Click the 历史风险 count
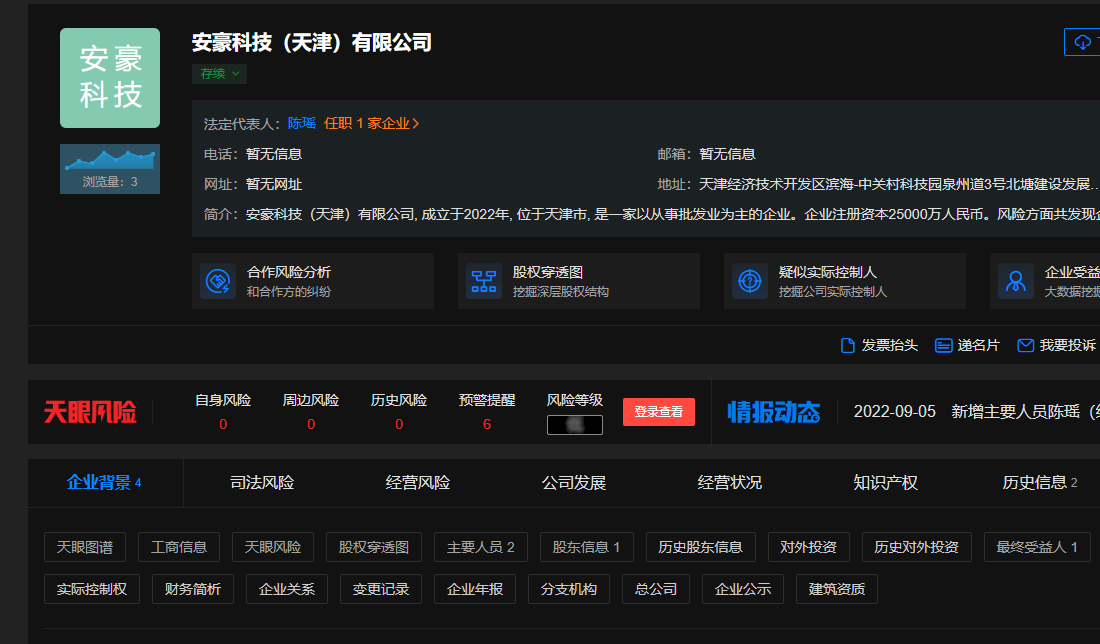The width and height of the screenshot is (1100, 644). tap(399, 424)
